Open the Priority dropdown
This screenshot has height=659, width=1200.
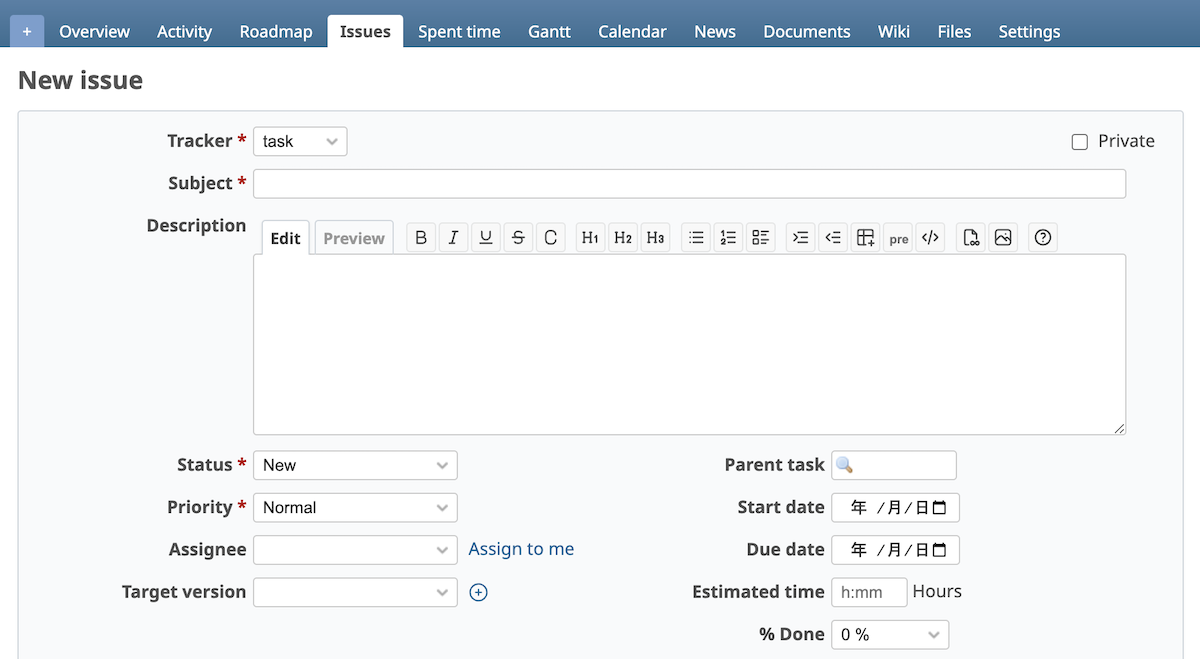355,507
